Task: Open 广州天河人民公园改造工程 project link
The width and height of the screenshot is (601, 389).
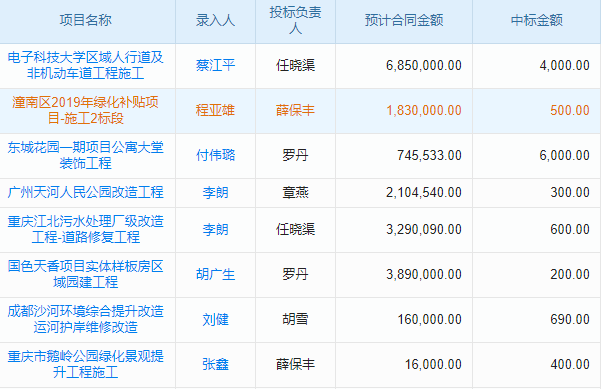Action: pyautogui.click(x=85, y=192)
